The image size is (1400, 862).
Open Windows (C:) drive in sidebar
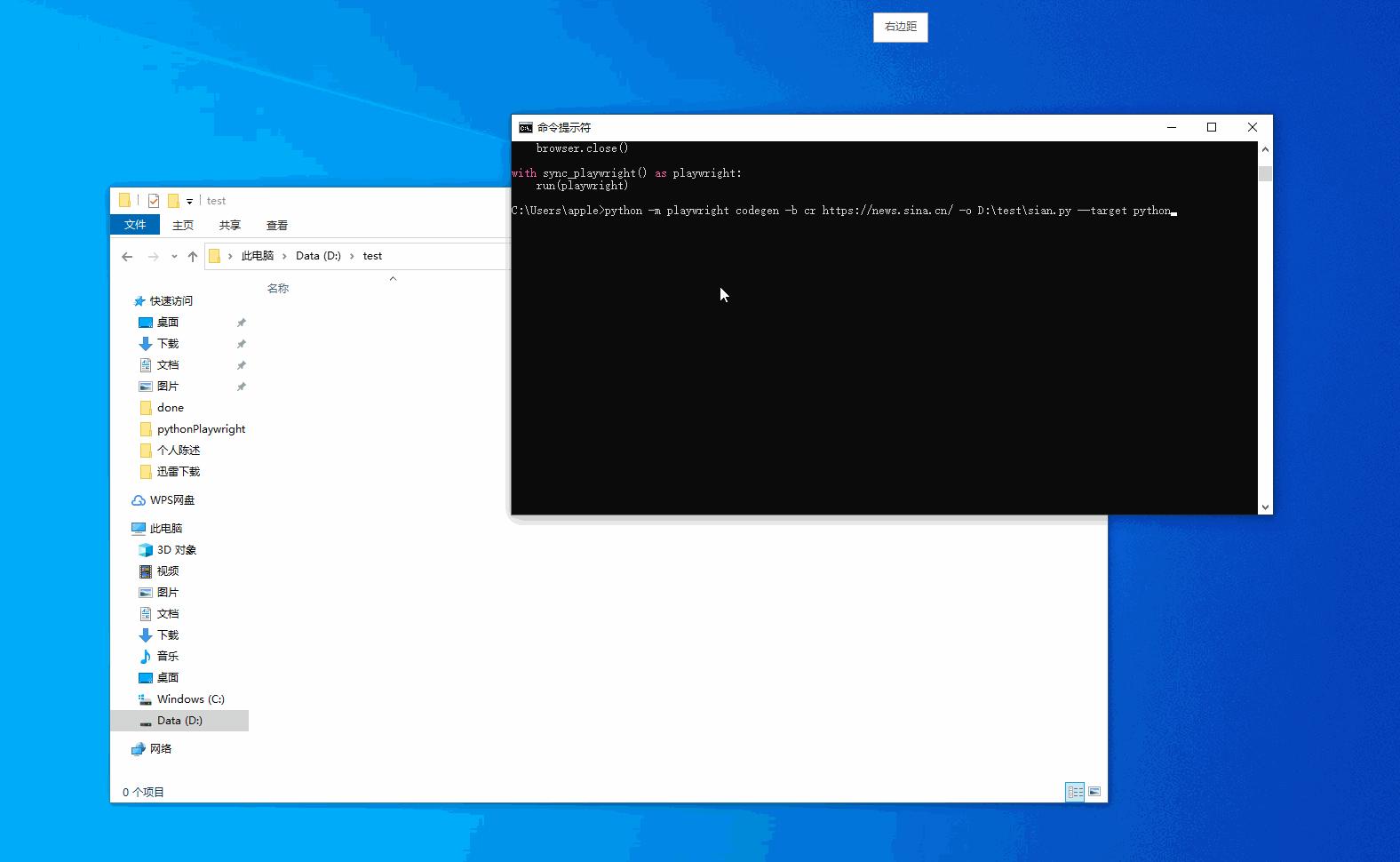tap(190, 699)
